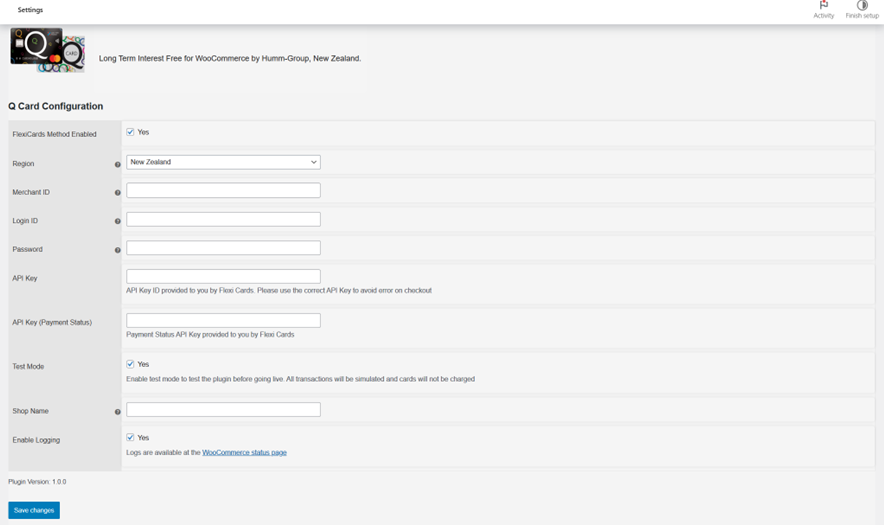Click the API Key (Payment Status) label

click(x=52, y=323)
